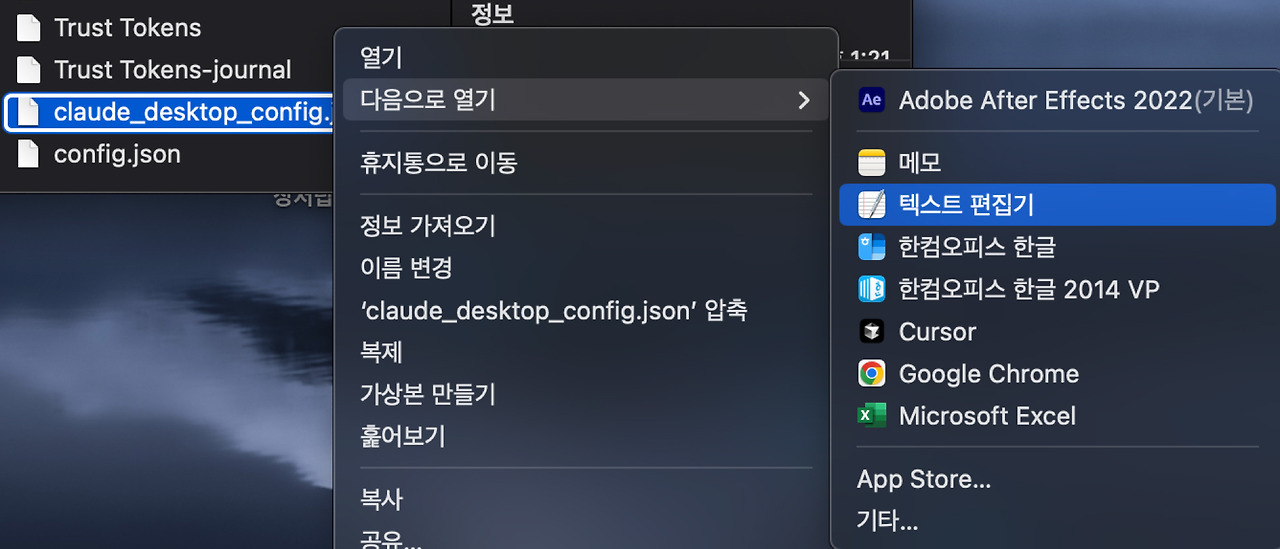Click the Trust Tokens-journal file icon
Screen dimensions: 1280x549
(x=29, y=70)
